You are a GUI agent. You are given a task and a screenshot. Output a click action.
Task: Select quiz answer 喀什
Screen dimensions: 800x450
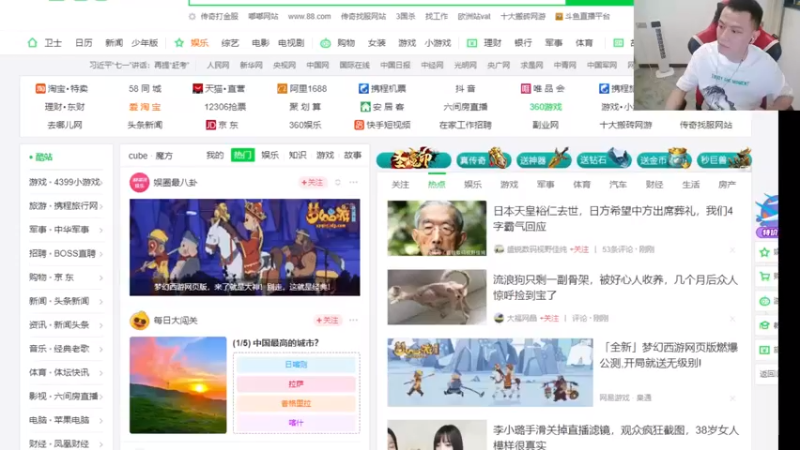[296, 422]
